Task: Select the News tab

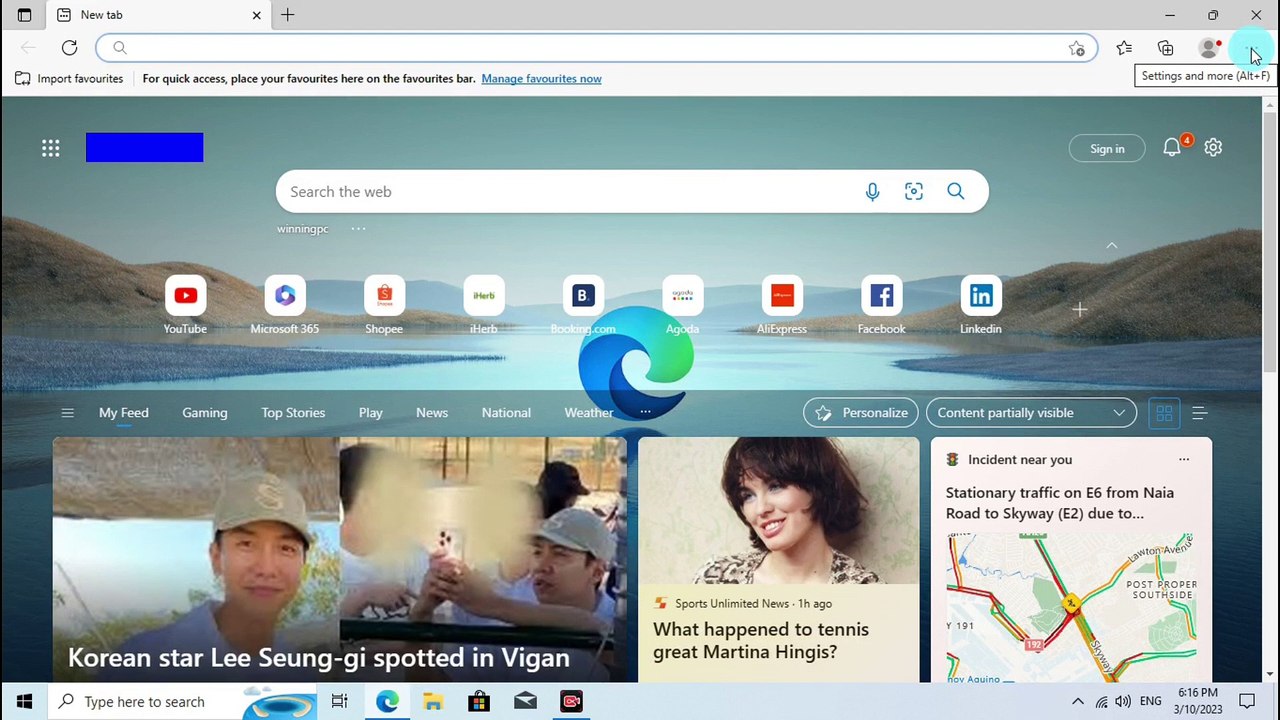Action: point(432,413)
